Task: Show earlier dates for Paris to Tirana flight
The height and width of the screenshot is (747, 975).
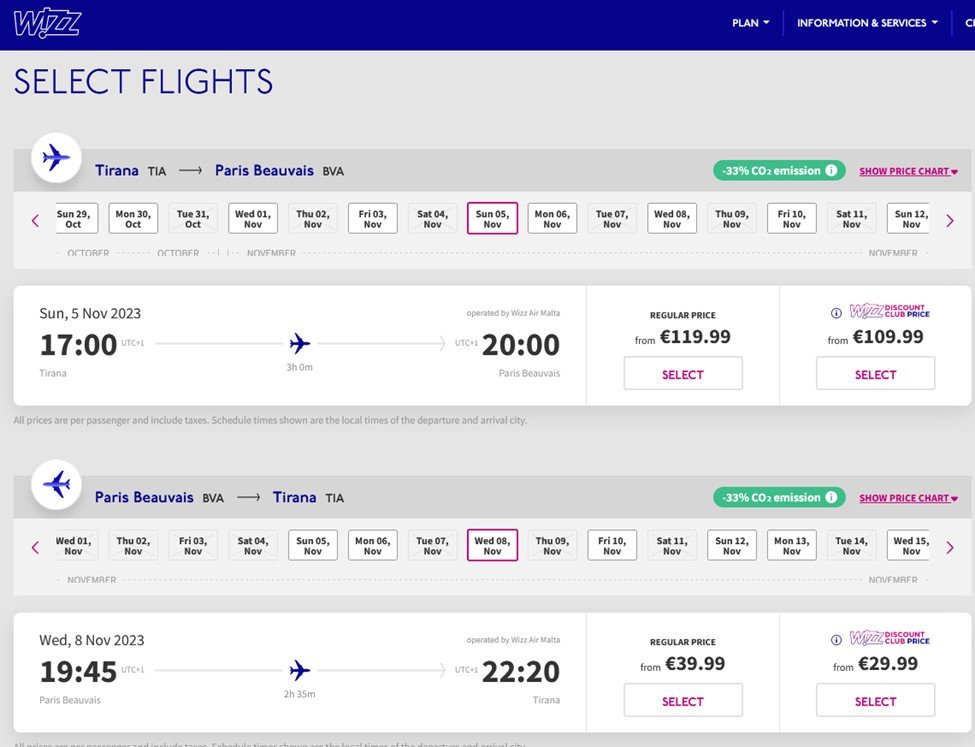Action: pyautogui.click(x=35, y=547)
